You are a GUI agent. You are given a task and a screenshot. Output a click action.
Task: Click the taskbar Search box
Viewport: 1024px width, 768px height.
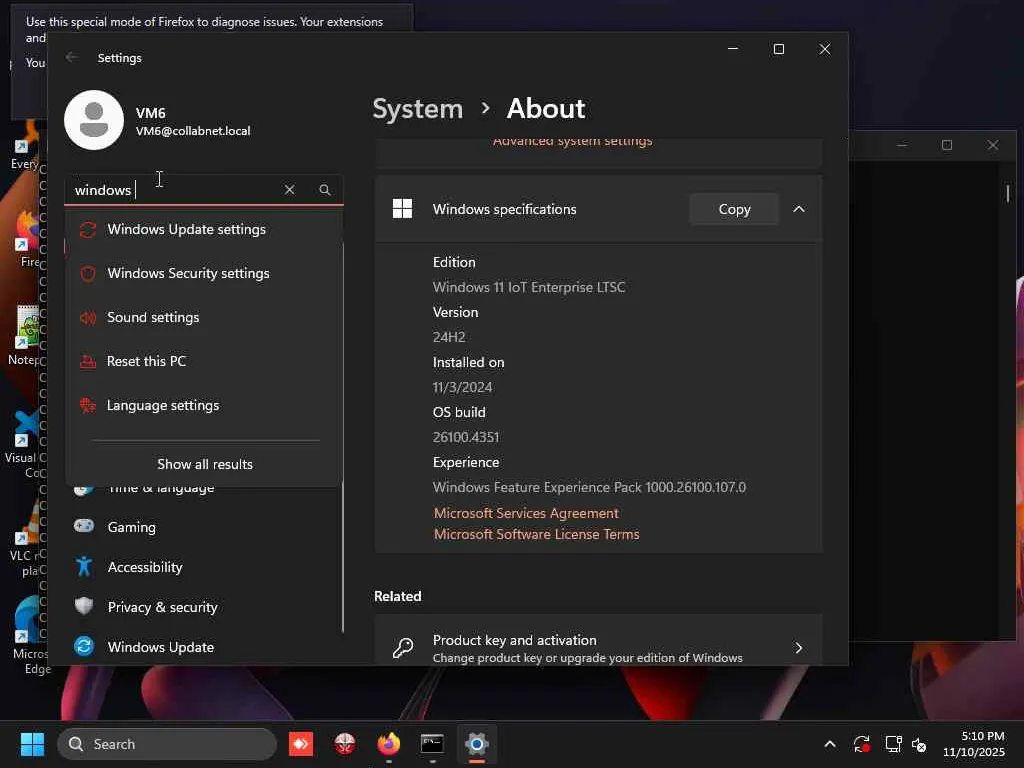pos(167,744)
